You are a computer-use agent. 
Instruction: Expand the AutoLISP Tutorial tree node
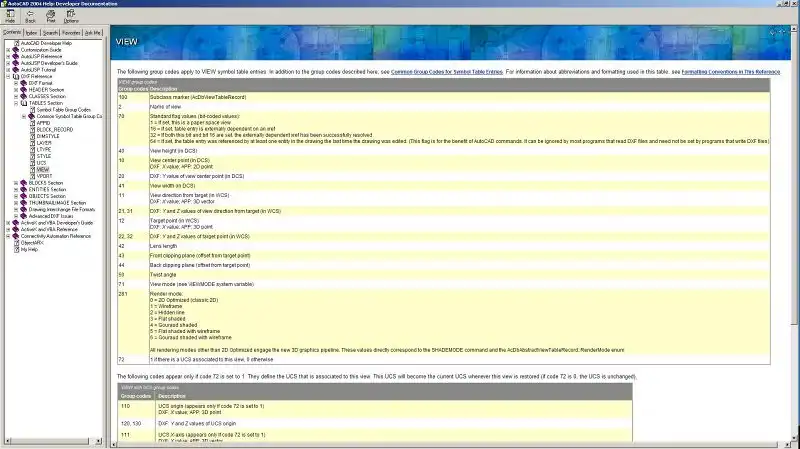click(x=8, y=70)
